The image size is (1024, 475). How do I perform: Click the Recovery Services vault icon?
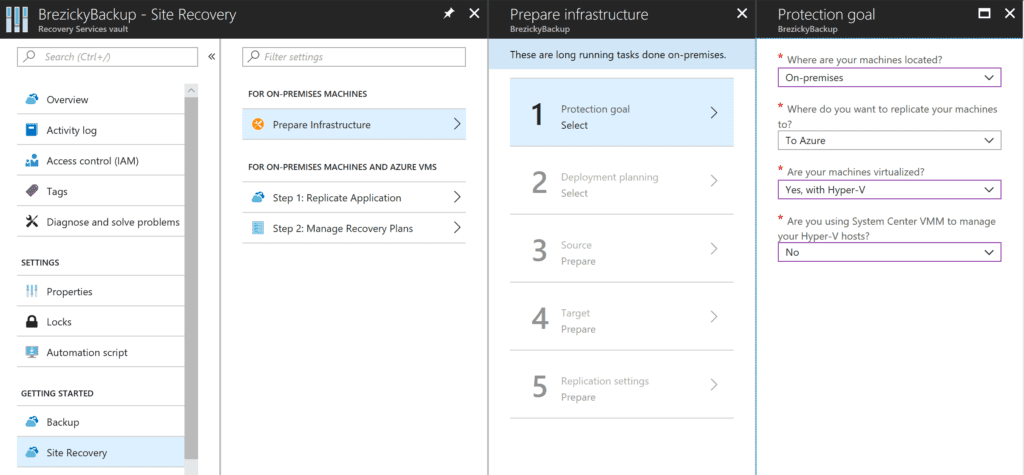click(18, 20)
